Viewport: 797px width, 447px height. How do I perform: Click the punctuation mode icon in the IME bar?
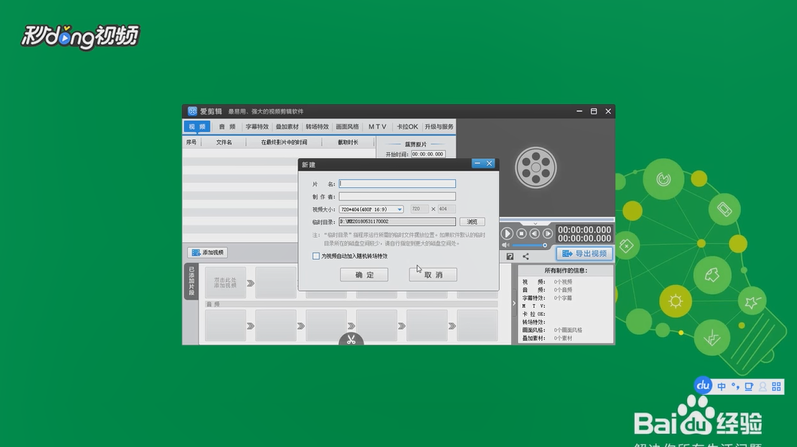735,386
